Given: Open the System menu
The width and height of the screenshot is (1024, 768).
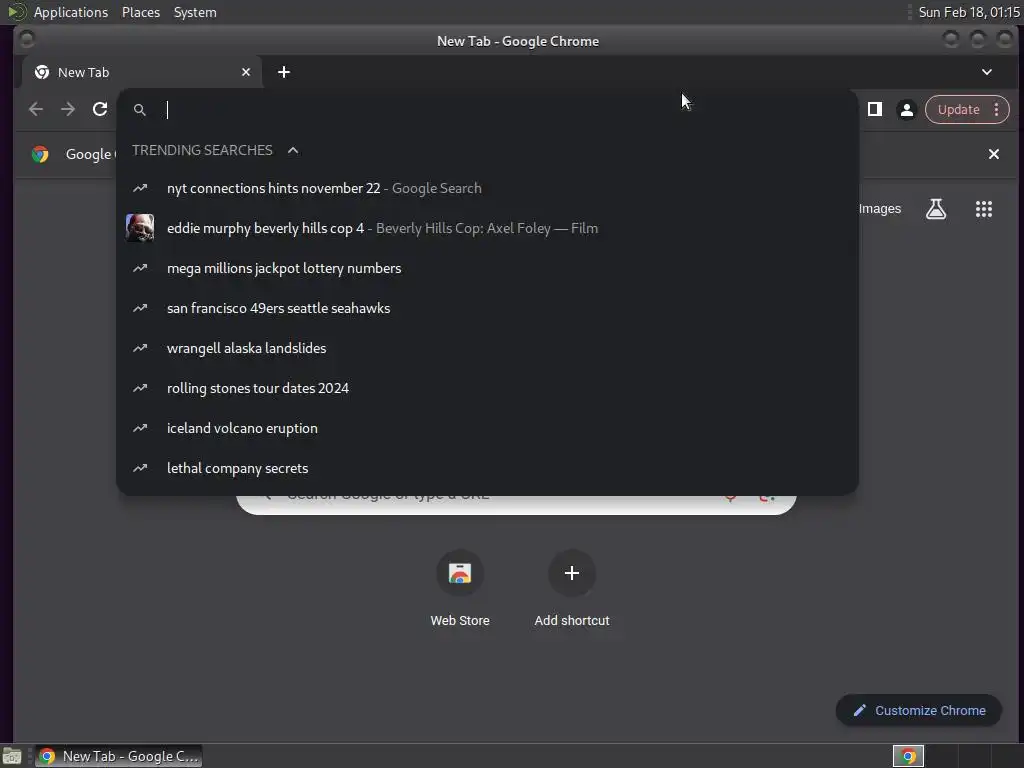Looking at the screenshot, I should tap(195, 12).
